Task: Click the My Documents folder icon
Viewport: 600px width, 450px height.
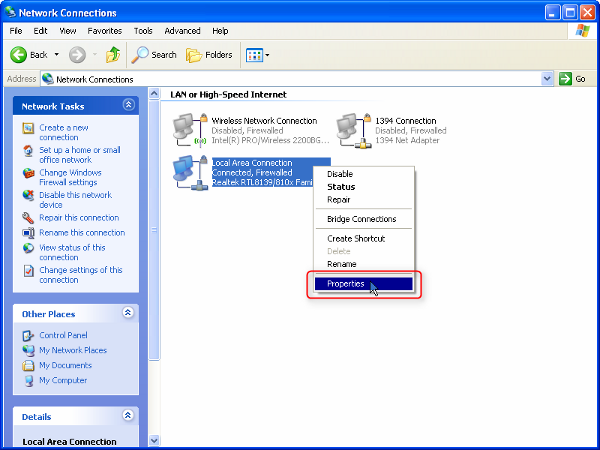Action: pos(28,365)
